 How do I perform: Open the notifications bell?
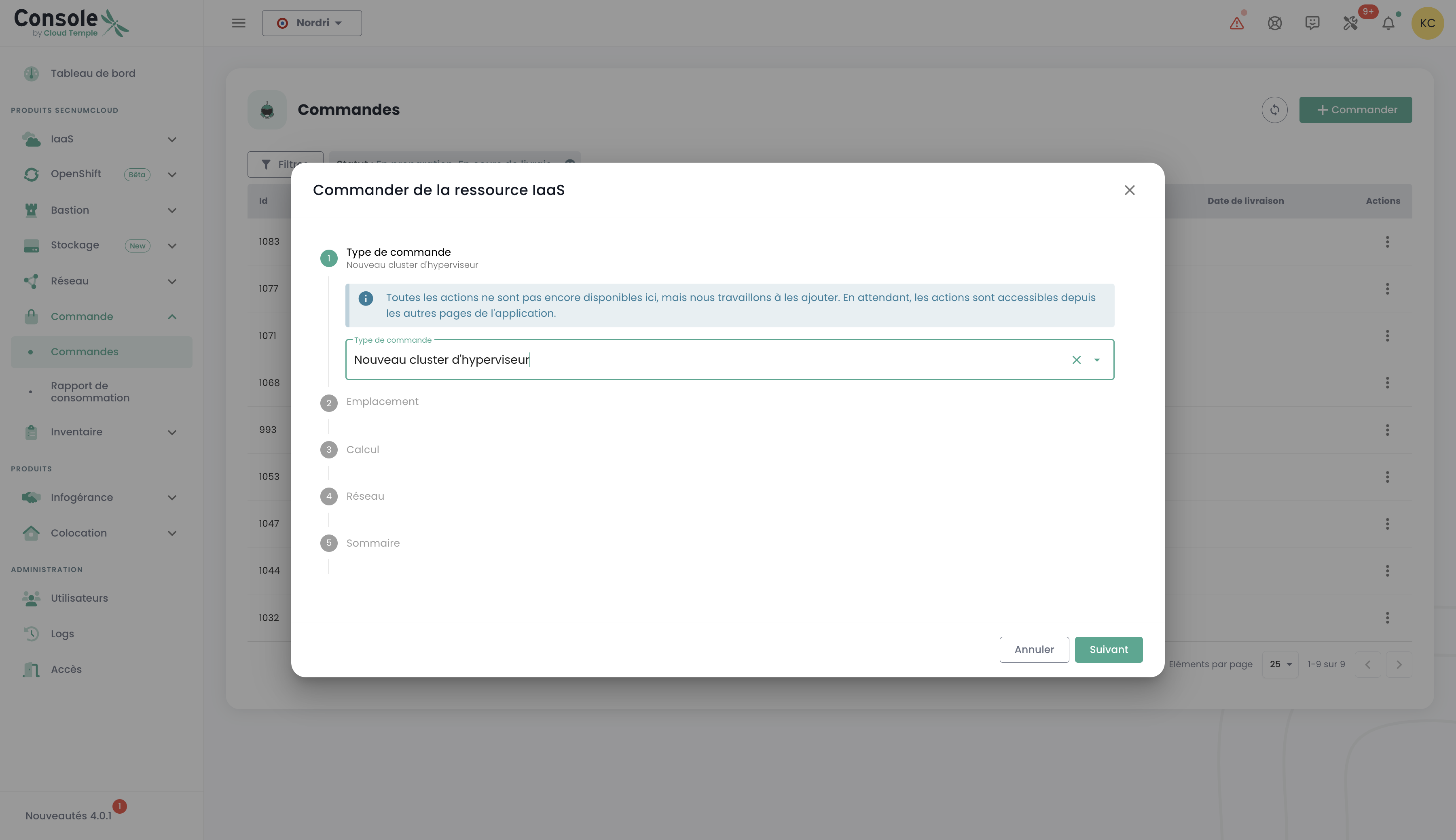[x=1388, y=23]
